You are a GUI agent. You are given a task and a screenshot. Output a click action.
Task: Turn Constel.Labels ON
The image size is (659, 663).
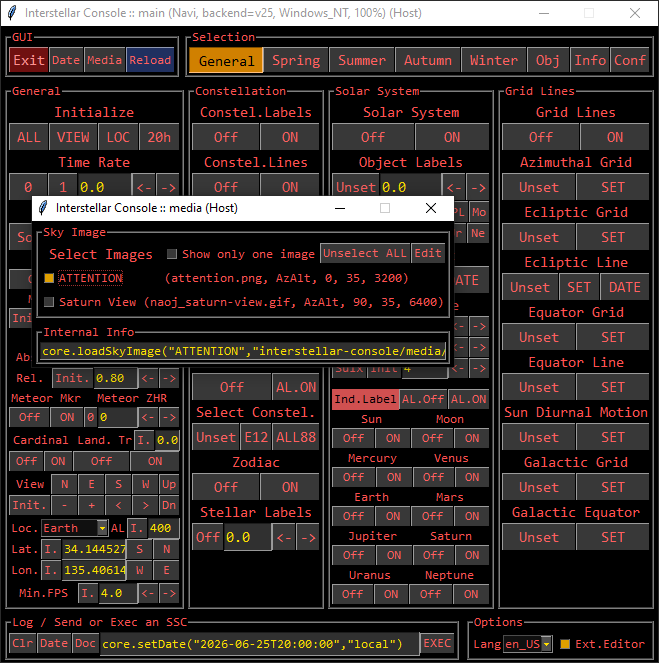[290, 137]
